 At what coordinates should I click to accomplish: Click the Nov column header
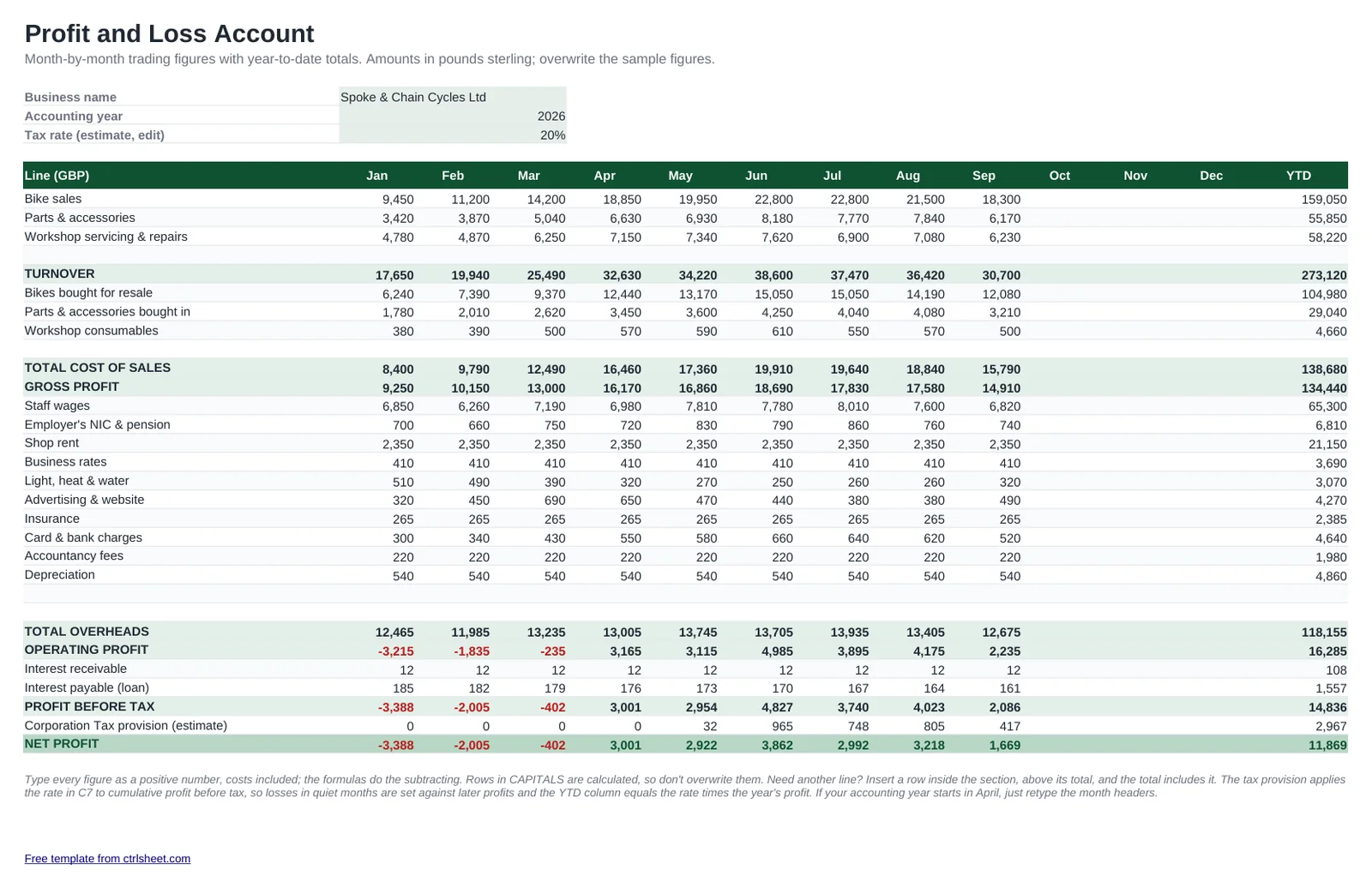(x=1135, y=175)
